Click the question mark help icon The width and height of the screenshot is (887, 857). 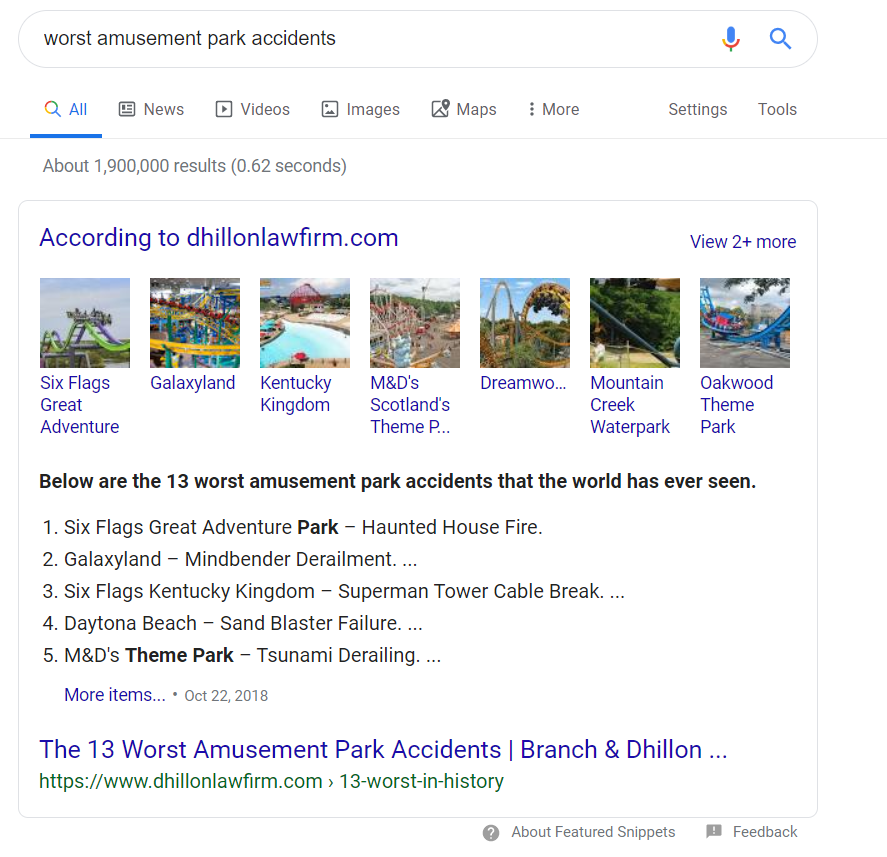pyautogui.click(x=491, y=833)
